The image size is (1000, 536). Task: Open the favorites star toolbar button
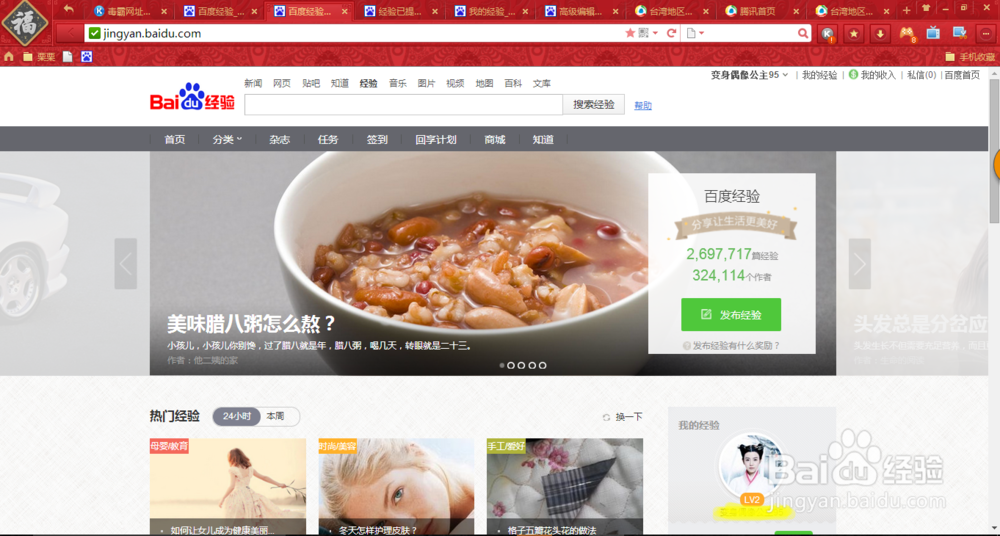854,34
